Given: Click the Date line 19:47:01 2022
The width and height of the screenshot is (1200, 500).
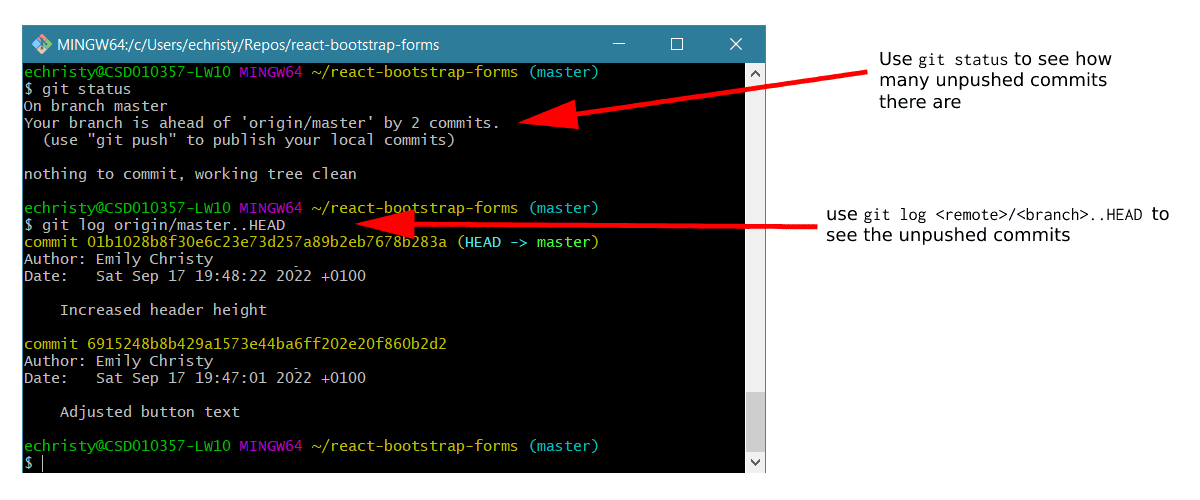Looking at the screenshot, I should 195,378.
